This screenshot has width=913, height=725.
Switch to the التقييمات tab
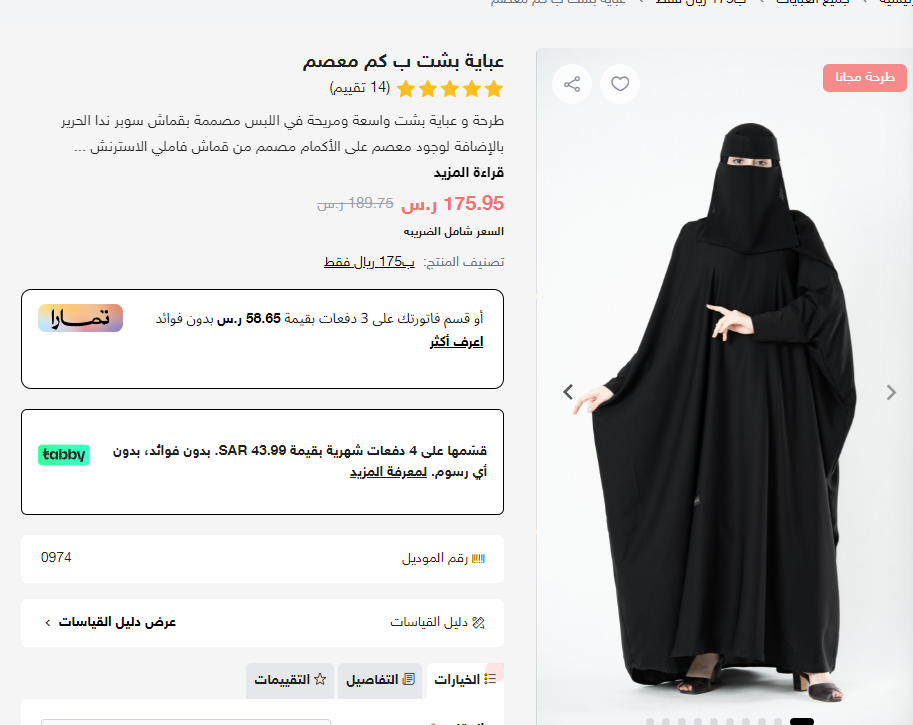coord(289,680)
